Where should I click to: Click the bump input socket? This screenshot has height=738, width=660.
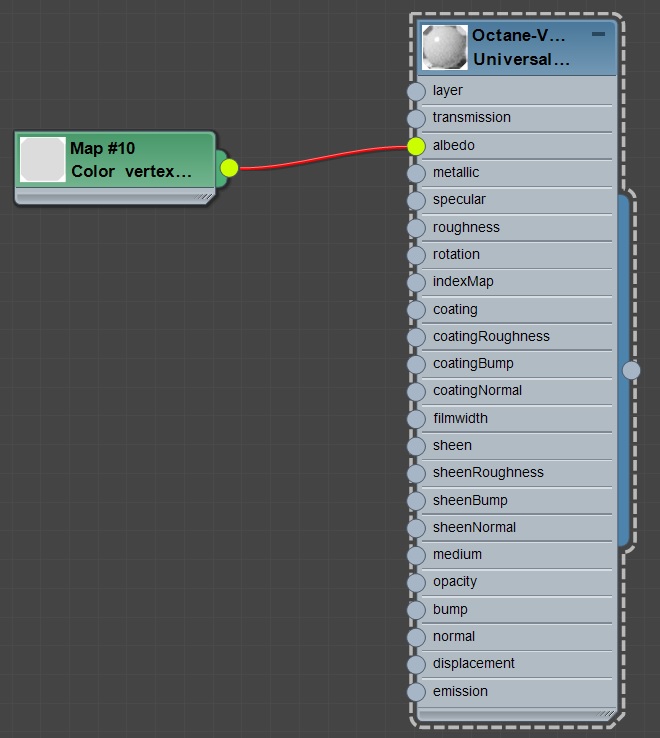pyautogui.click(x=416, y=610)
